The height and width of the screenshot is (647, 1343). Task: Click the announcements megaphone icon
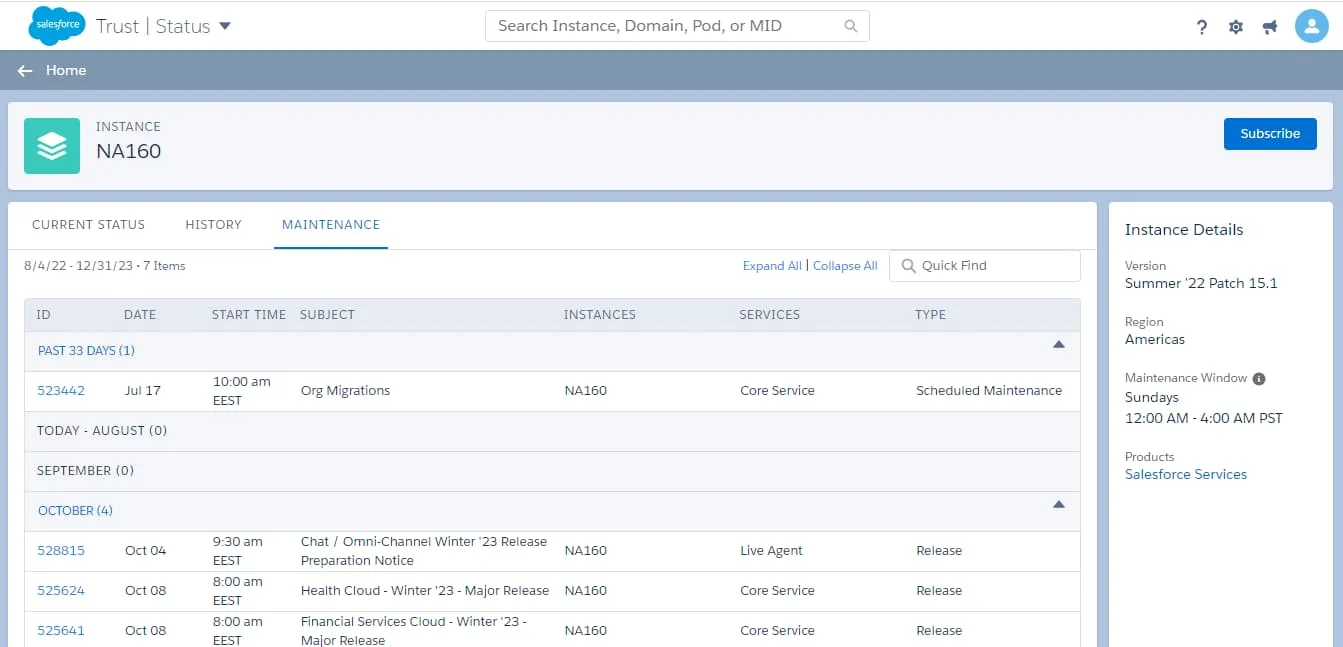coord(1270,27)
